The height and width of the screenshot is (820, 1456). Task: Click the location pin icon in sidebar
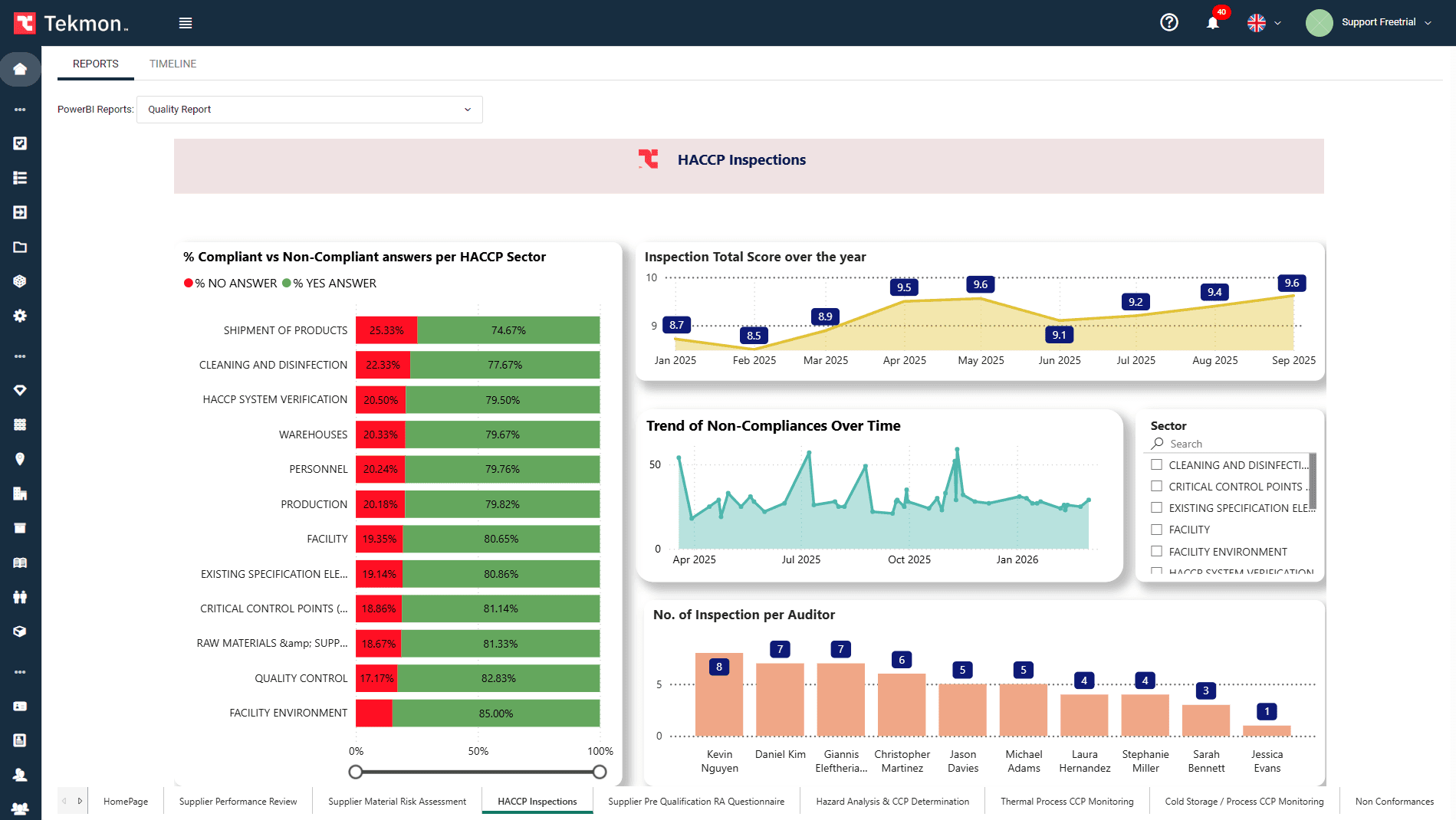[x=20, y=458]
